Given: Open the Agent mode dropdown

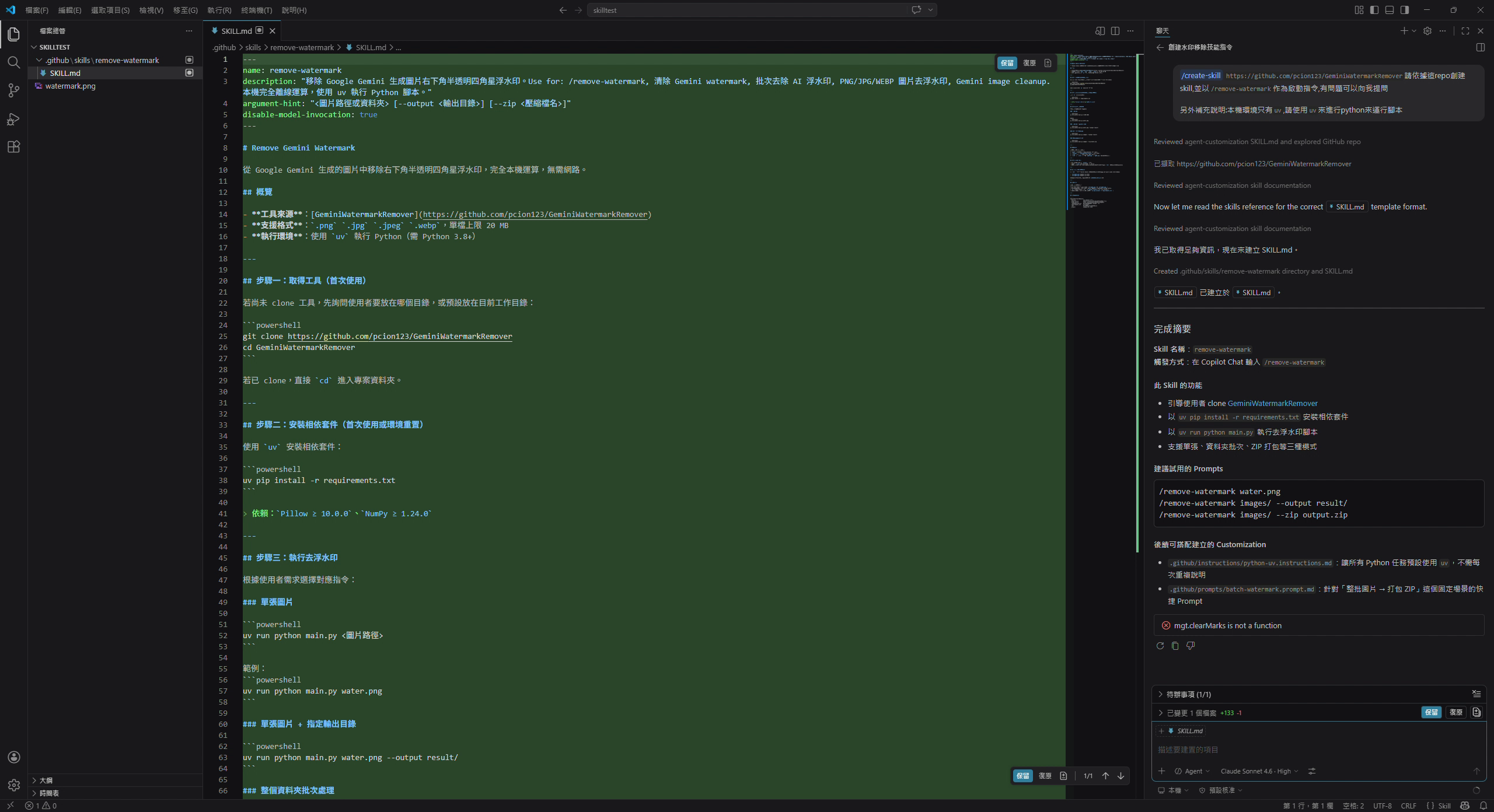Looking at the screenshot, I should click(1192, 771).
